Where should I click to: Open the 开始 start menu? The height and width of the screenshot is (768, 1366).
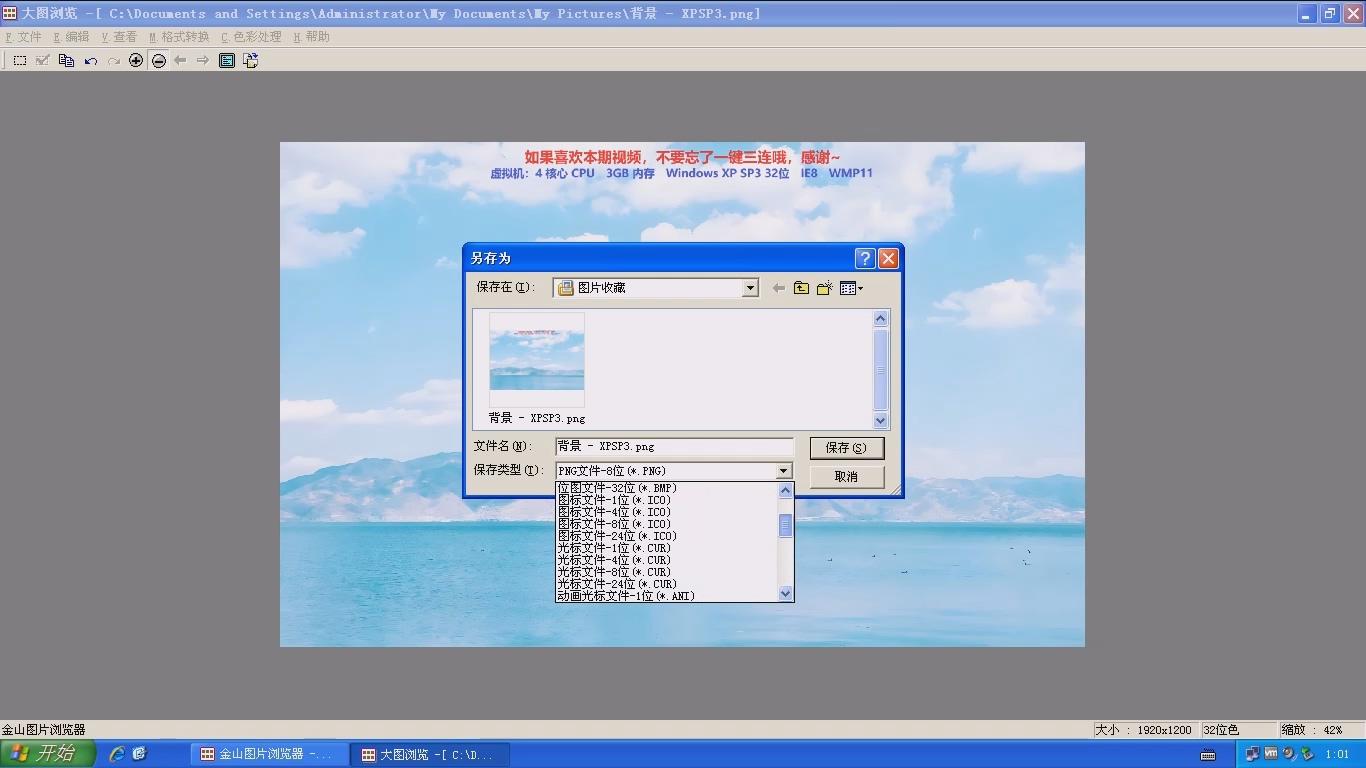click(48, 753)
